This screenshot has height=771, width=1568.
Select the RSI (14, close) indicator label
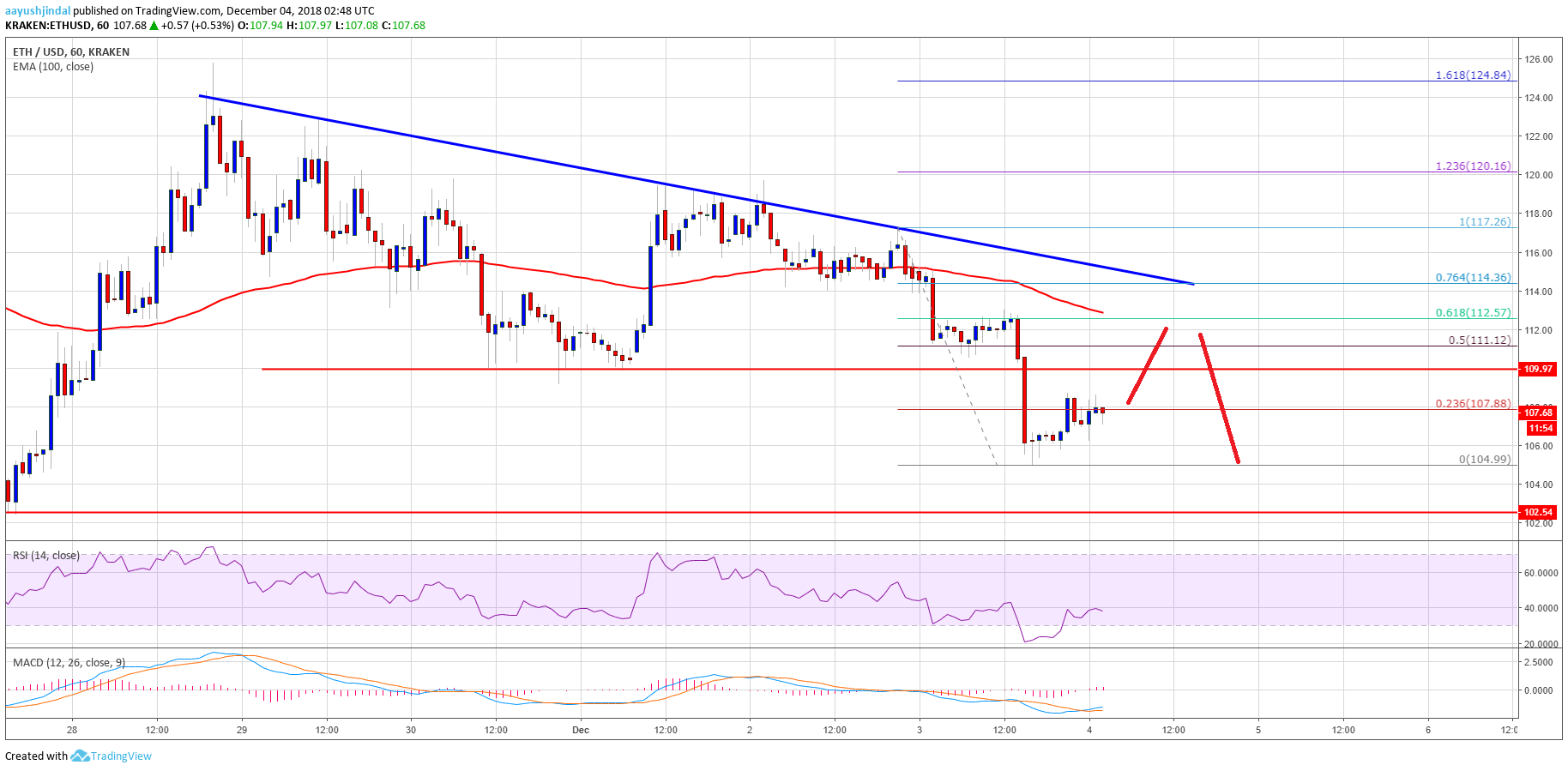click(x=46, y=556)
